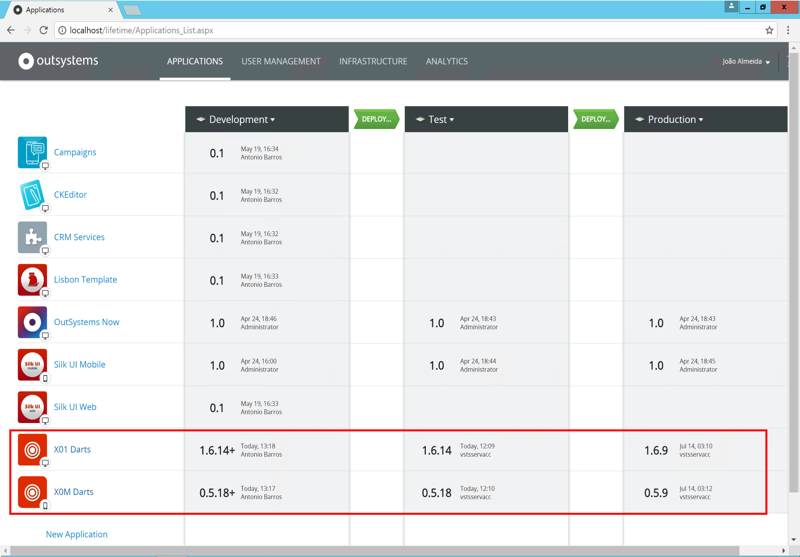Image resolution: width=800 pixels, height=557 pixels.
Task: Go back with browser back arrow
Action: [11, 30]
